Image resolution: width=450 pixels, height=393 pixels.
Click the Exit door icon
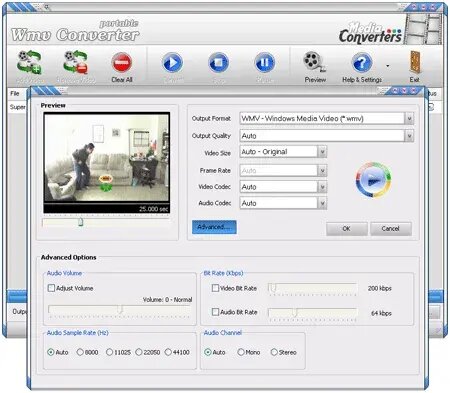pyautogui.click(x=415, y=62)
